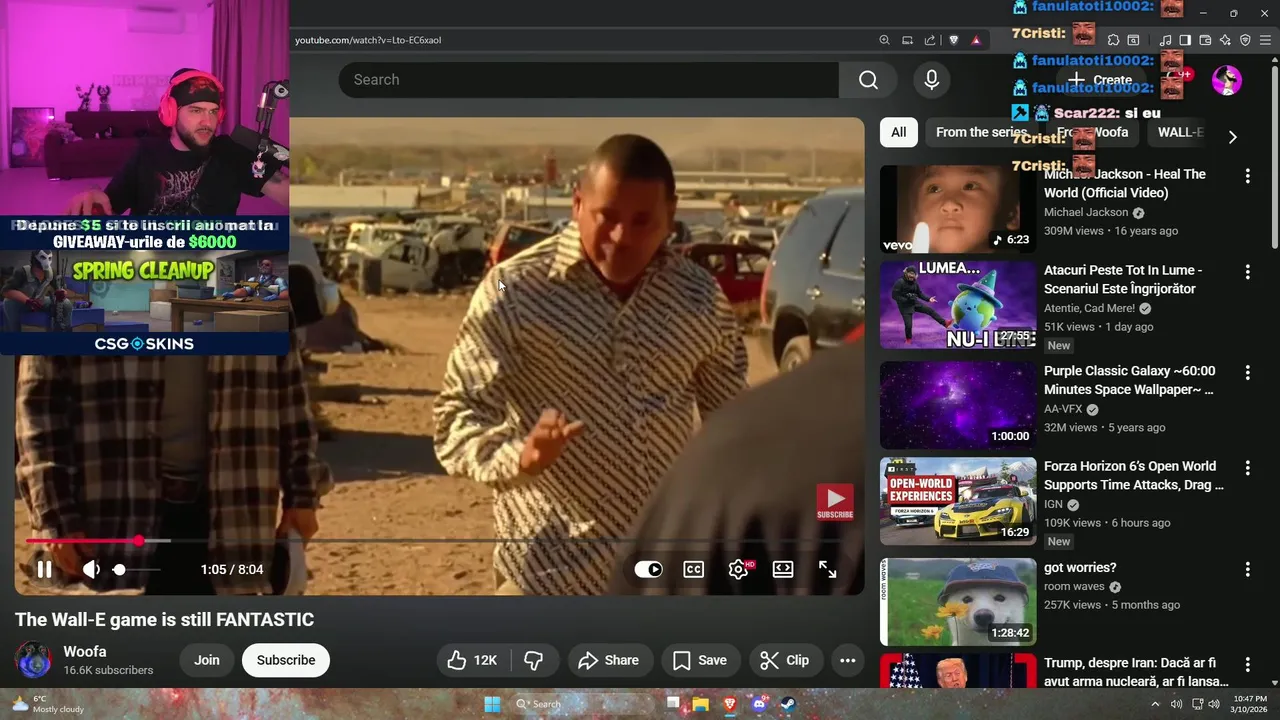
Task: Show hidden system tray icons chevron
Action: pos(1155,704)
